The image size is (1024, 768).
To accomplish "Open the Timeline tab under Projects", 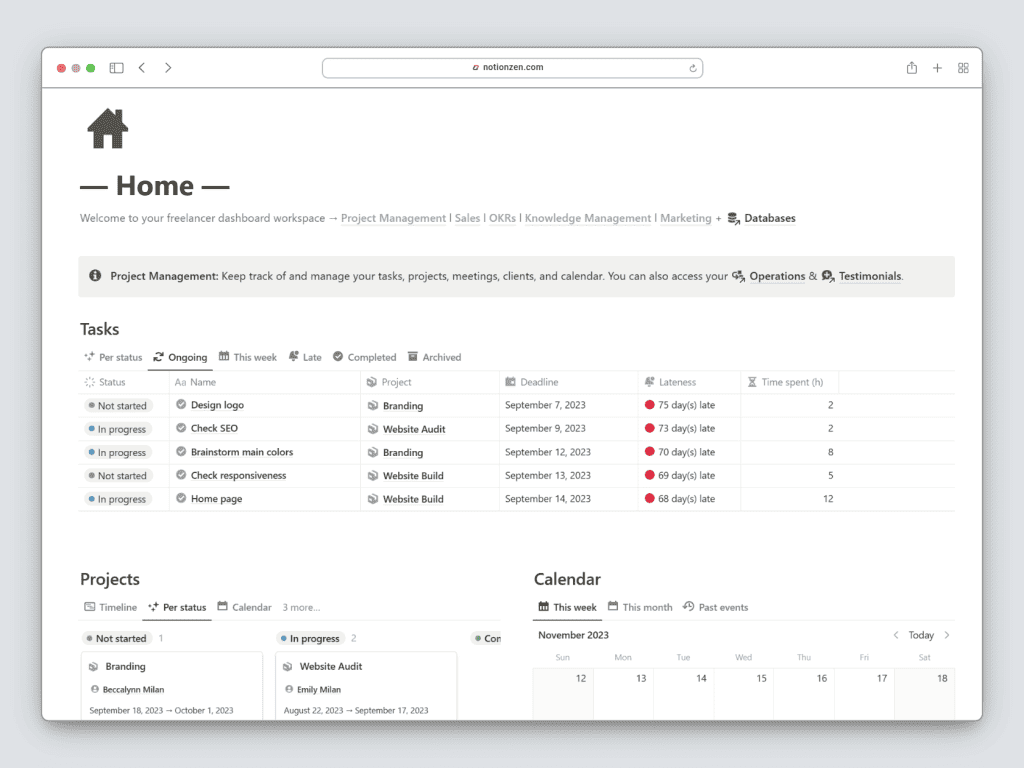I will point(111,607).
